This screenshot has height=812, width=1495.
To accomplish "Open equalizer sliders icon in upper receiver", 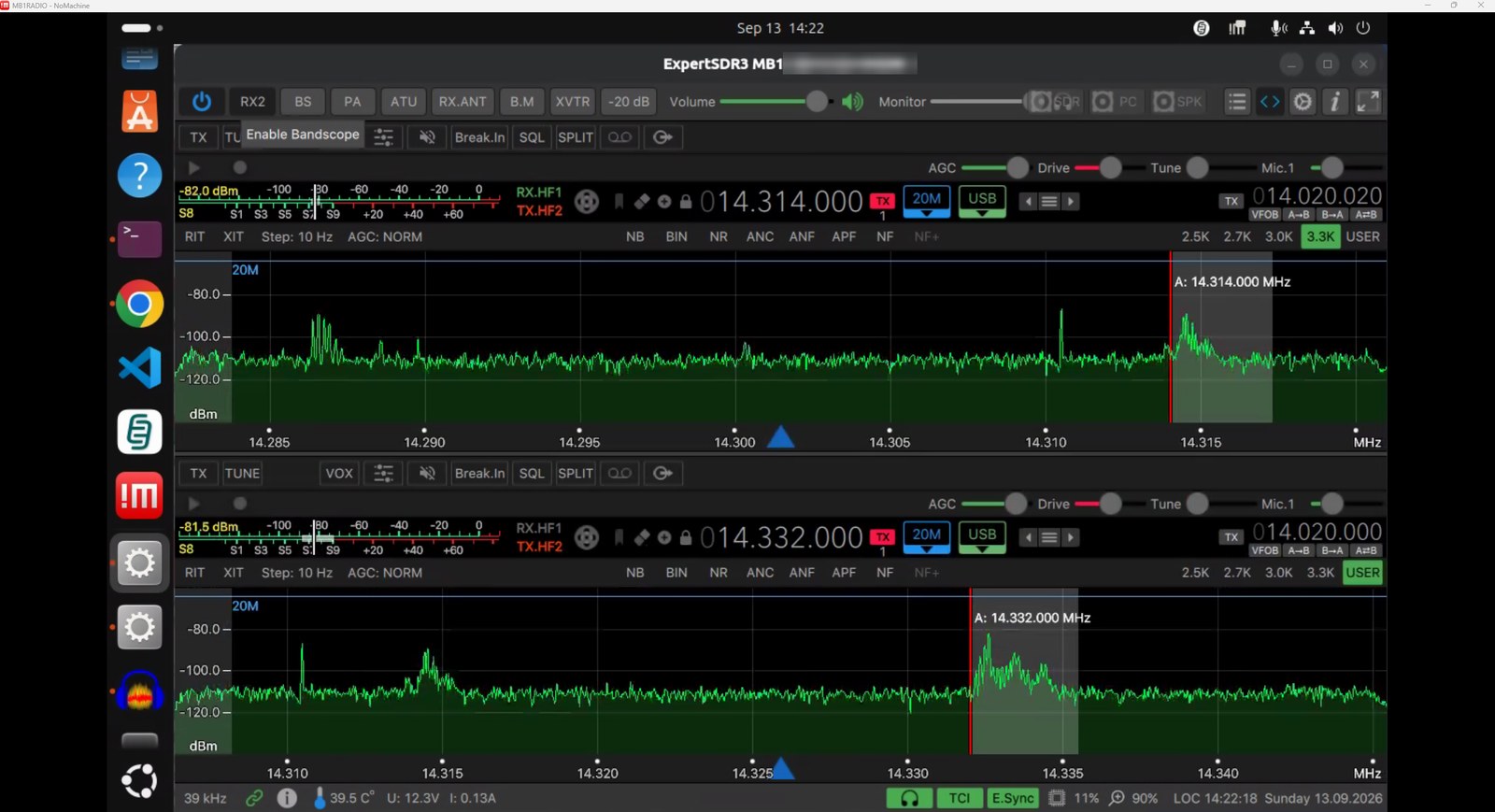I will coord(384,137).
